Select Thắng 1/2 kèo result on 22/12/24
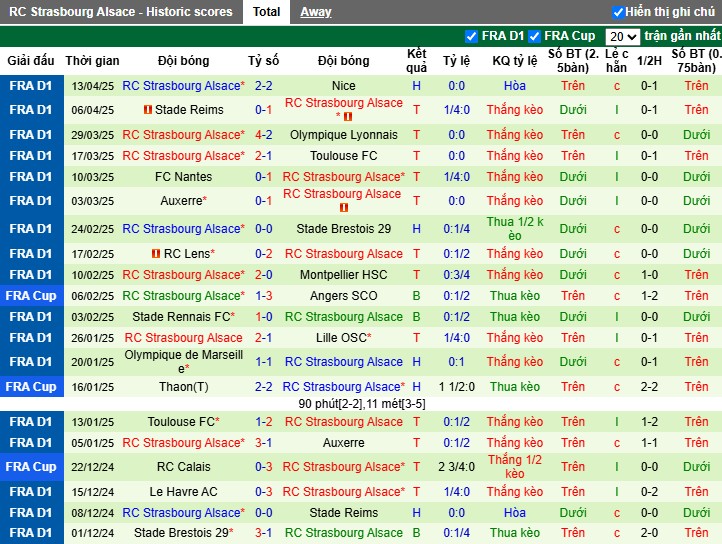This screenshot has height=544, width=722. tap(515, 467)
